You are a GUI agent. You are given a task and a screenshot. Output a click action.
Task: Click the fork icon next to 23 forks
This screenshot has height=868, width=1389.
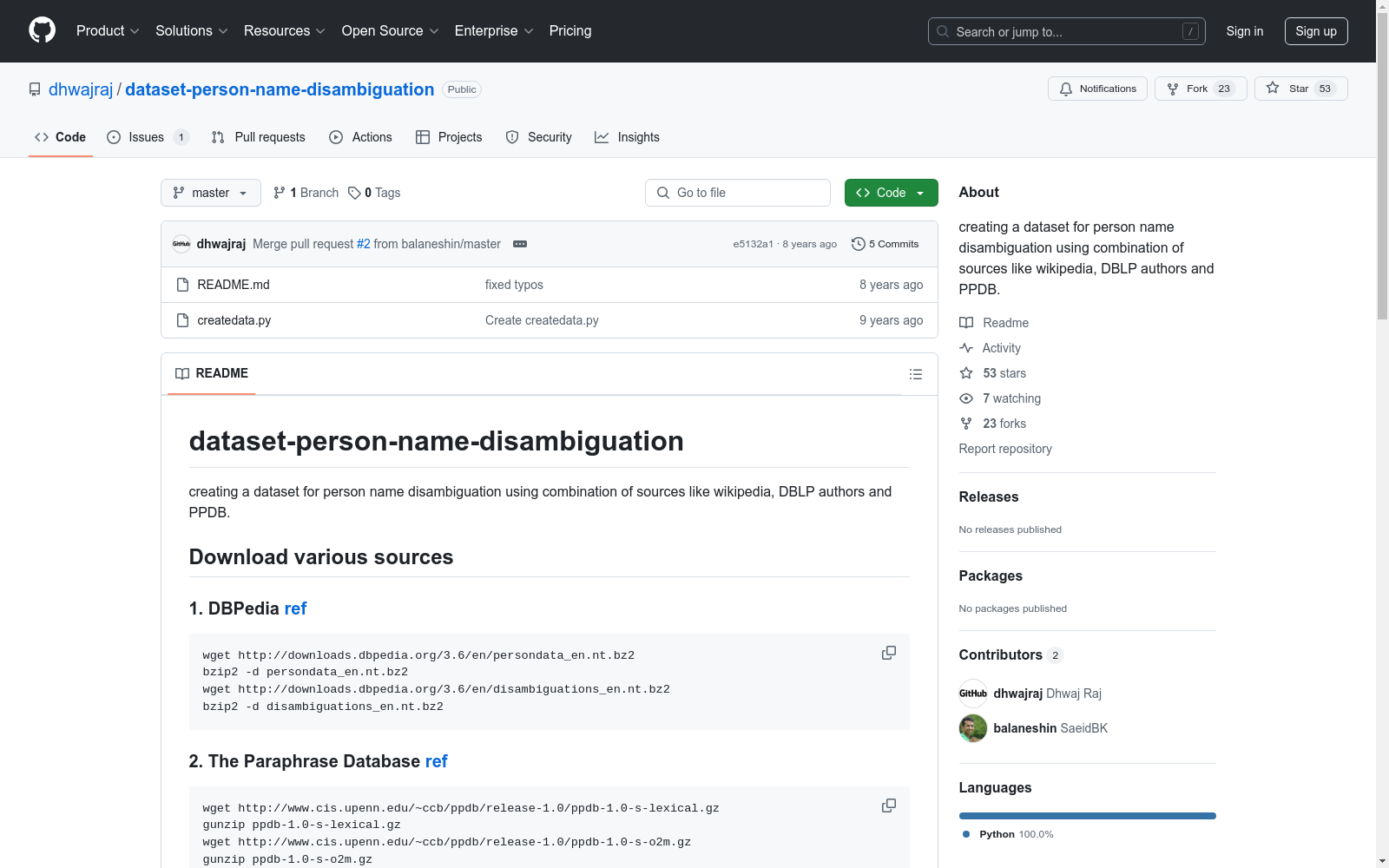point(966,424)
